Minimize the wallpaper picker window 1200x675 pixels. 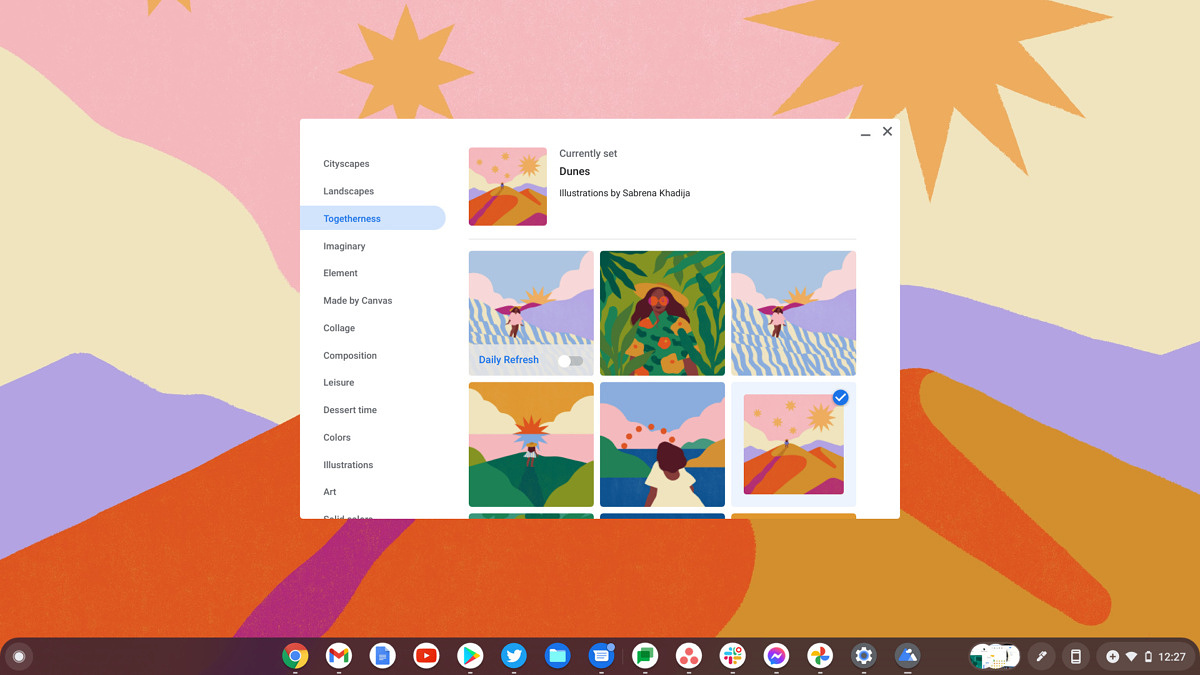click(x=865, y=133)
